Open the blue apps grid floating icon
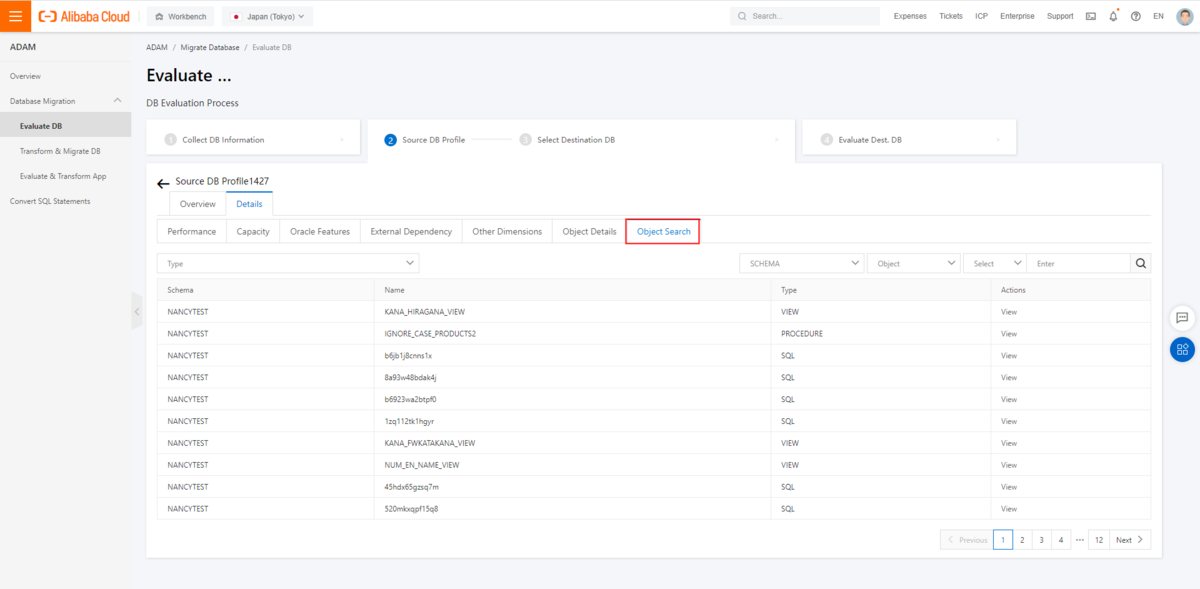The image size is (1200, 589). coord(1182,349)
